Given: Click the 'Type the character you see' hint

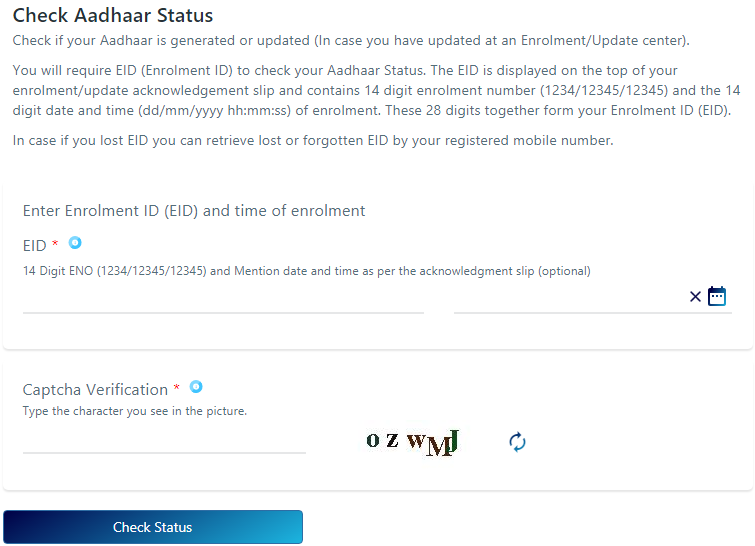Looking at the screenshot, I should (134, 411).
